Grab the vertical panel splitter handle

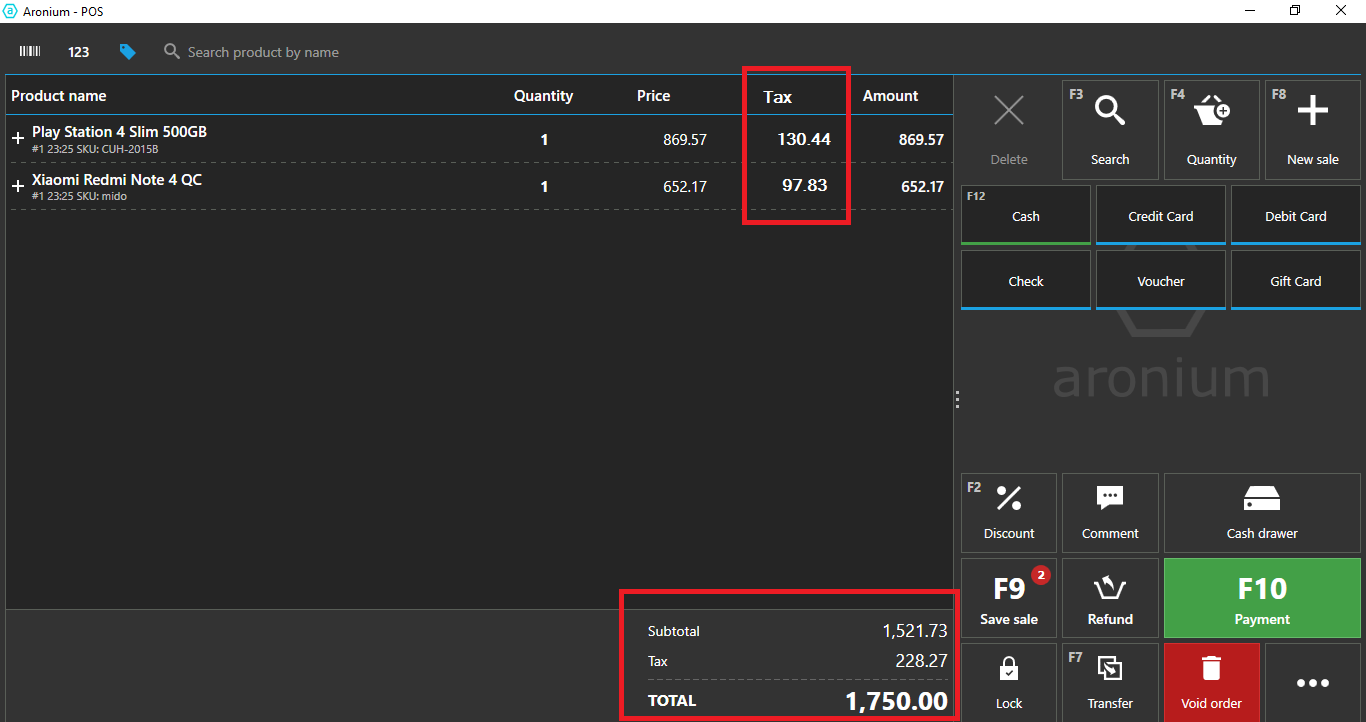click(957, 399)
